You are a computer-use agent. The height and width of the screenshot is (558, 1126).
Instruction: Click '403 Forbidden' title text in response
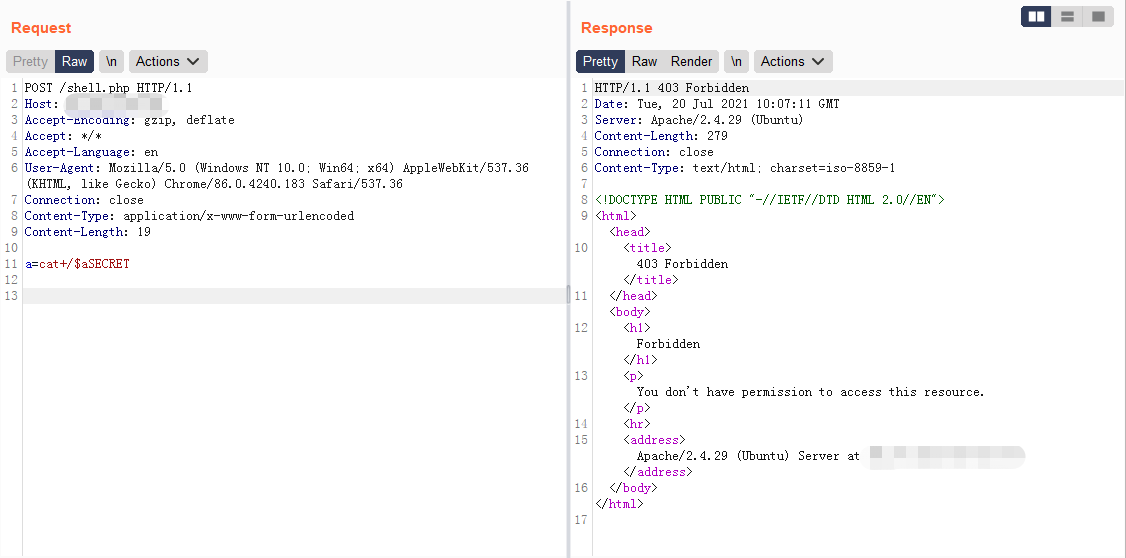(682, 264)
